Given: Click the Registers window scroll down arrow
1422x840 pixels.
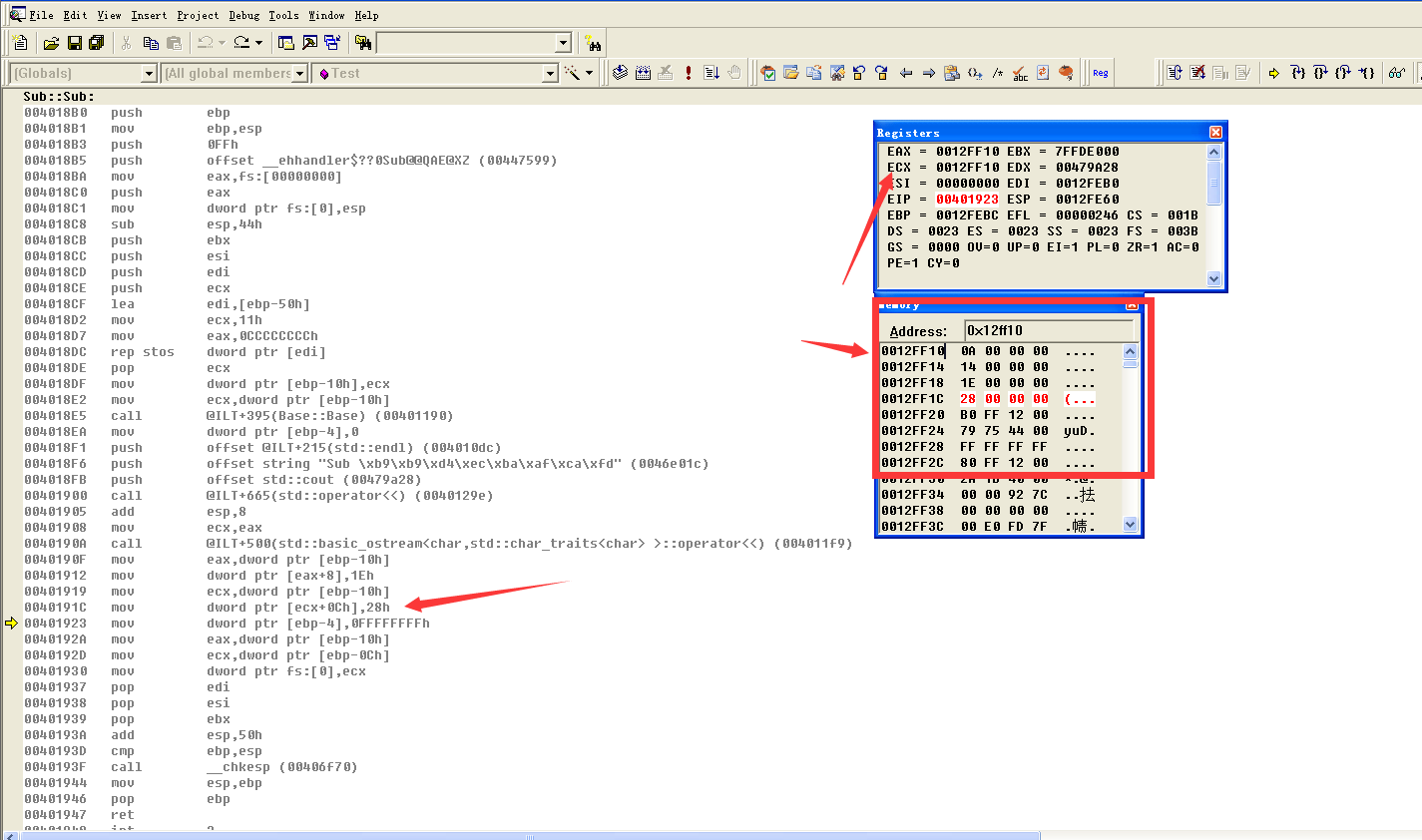Looking at the screenshot, I should [1214, 279].
